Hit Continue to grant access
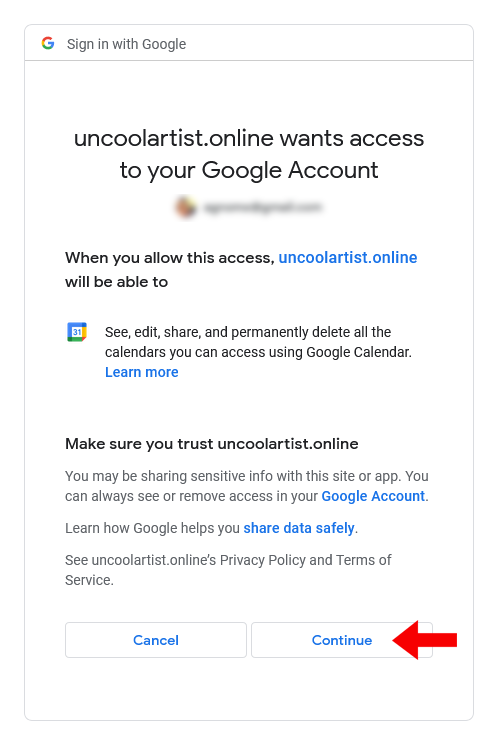The image size is (494, 739). click(x=342, y=640)
